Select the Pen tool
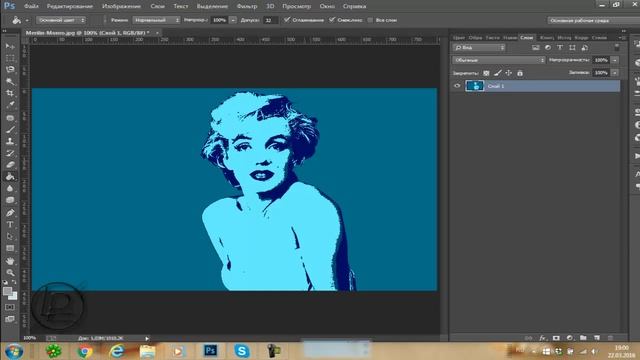This screenshot has height=360, width=640. [x=10, y=213]
